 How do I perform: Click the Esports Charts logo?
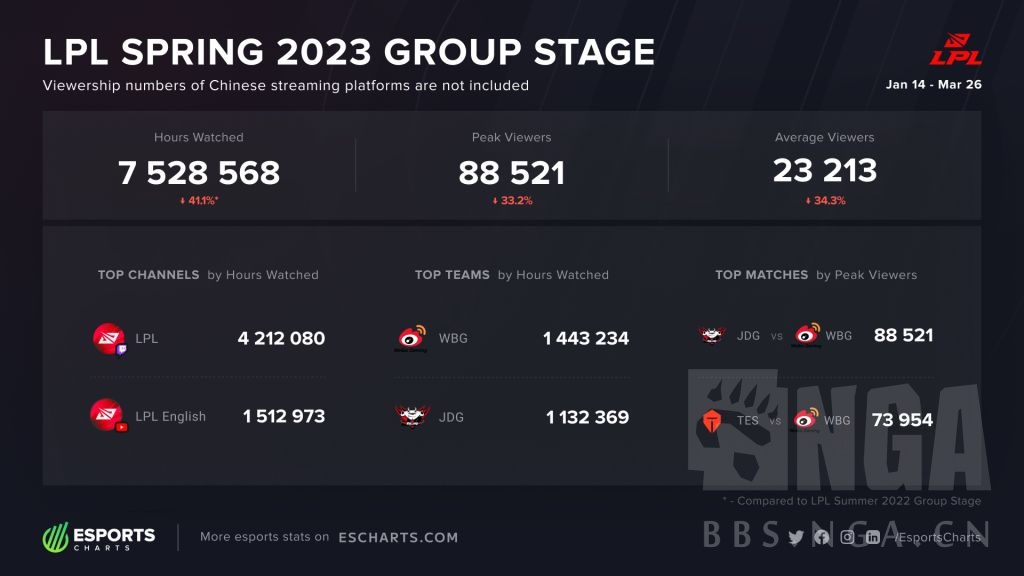tap(99, 537)
